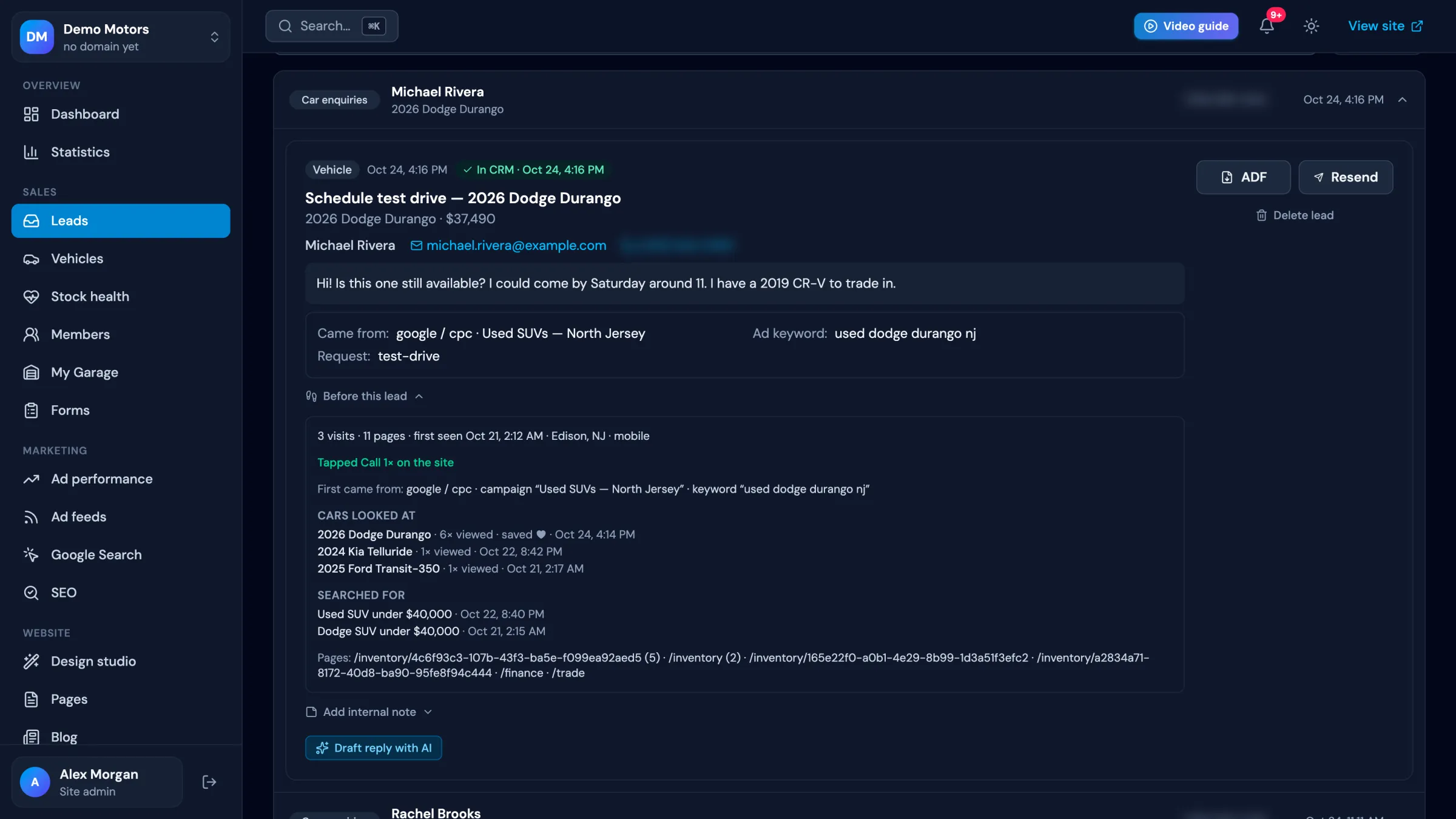Click In CRM status indicator
Image resolution: width=1456 pixels, height=819 pixels.
pyautogui.click(x=533, y=170)
